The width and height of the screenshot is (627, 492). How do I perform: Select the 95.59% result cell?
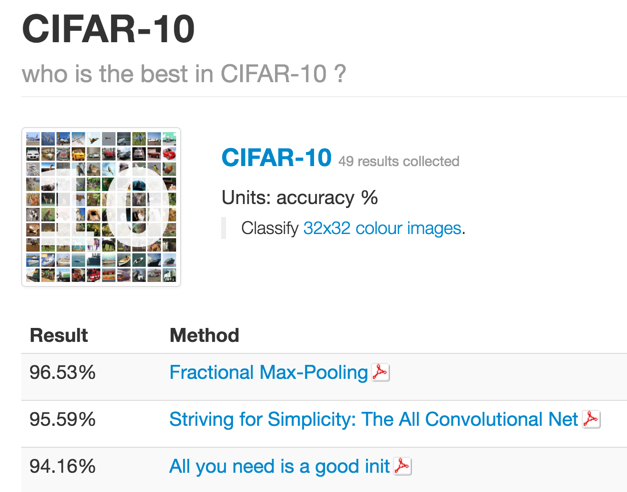[x=62, y=420]
